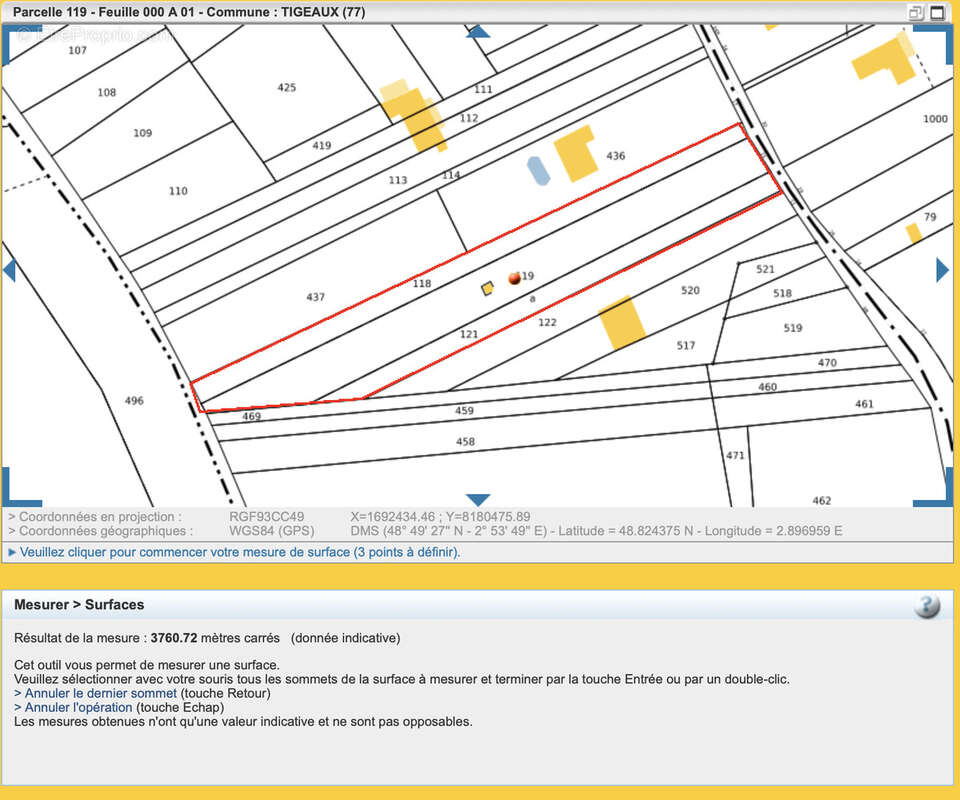This screenshot has width=960, height=800.
Task: Click the right arrow to pan east
Action: click(x=942, y=270)
